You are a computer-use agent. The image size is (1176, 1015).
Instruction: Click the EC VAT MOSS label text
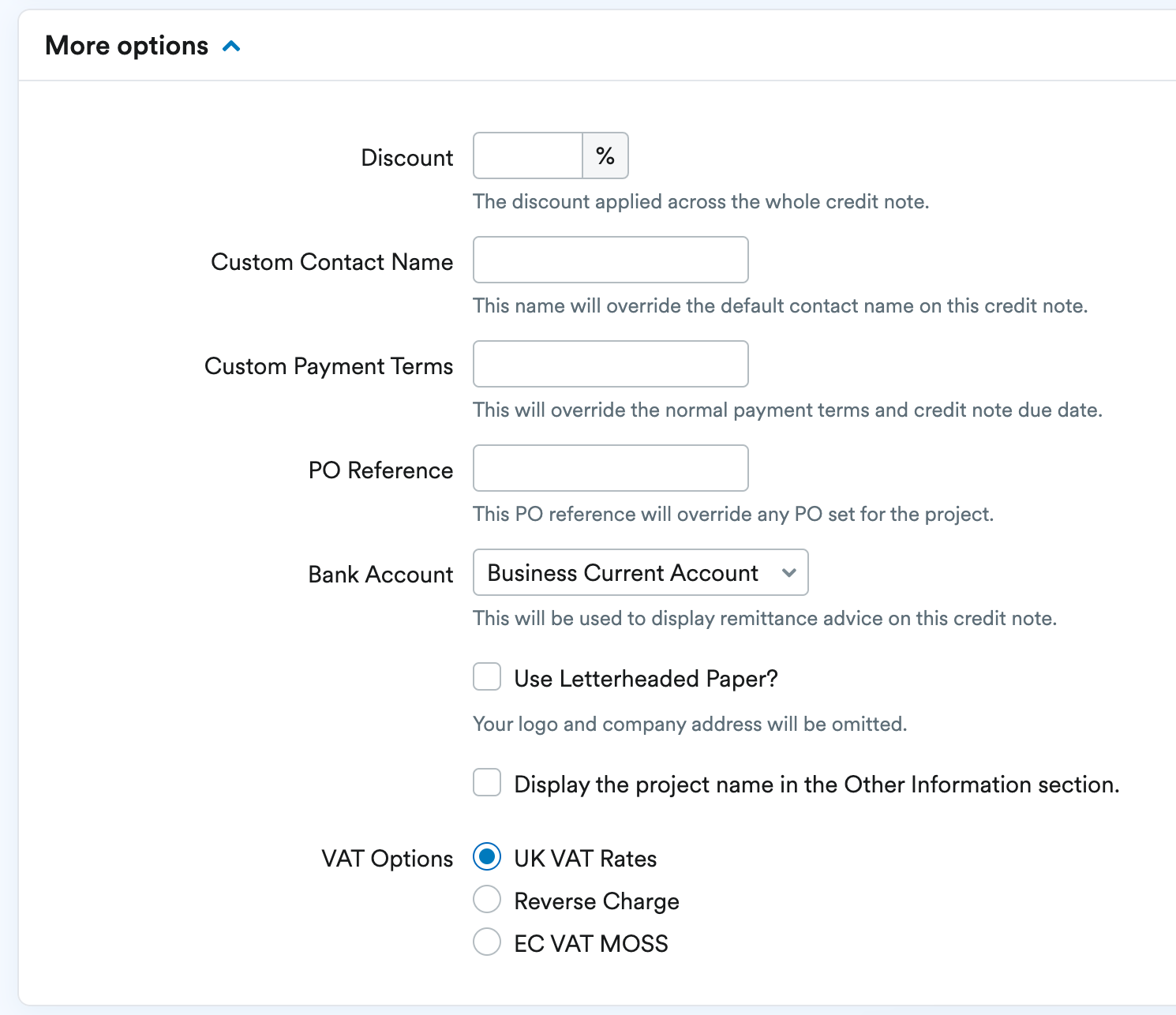591,944
